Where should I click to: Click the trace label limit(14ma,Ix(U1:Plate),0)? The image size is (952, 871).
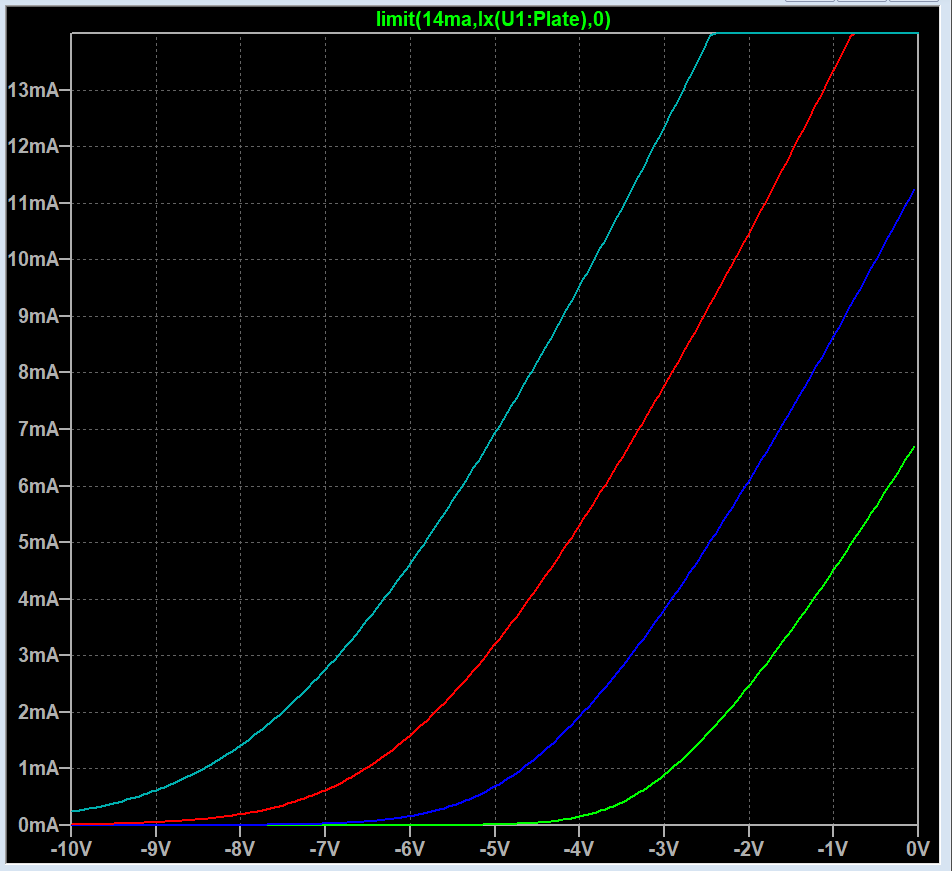click(x=493, y=19)
